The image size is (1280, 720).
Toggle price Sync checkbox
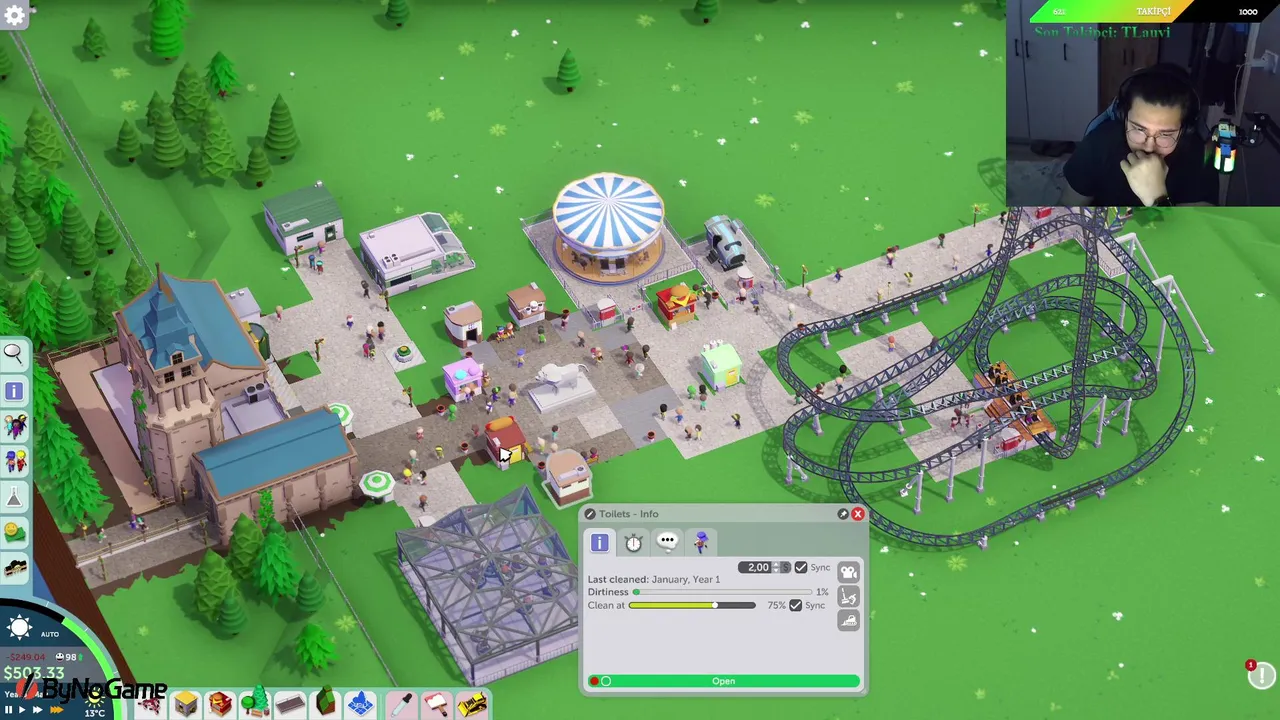tap(801, 567)
